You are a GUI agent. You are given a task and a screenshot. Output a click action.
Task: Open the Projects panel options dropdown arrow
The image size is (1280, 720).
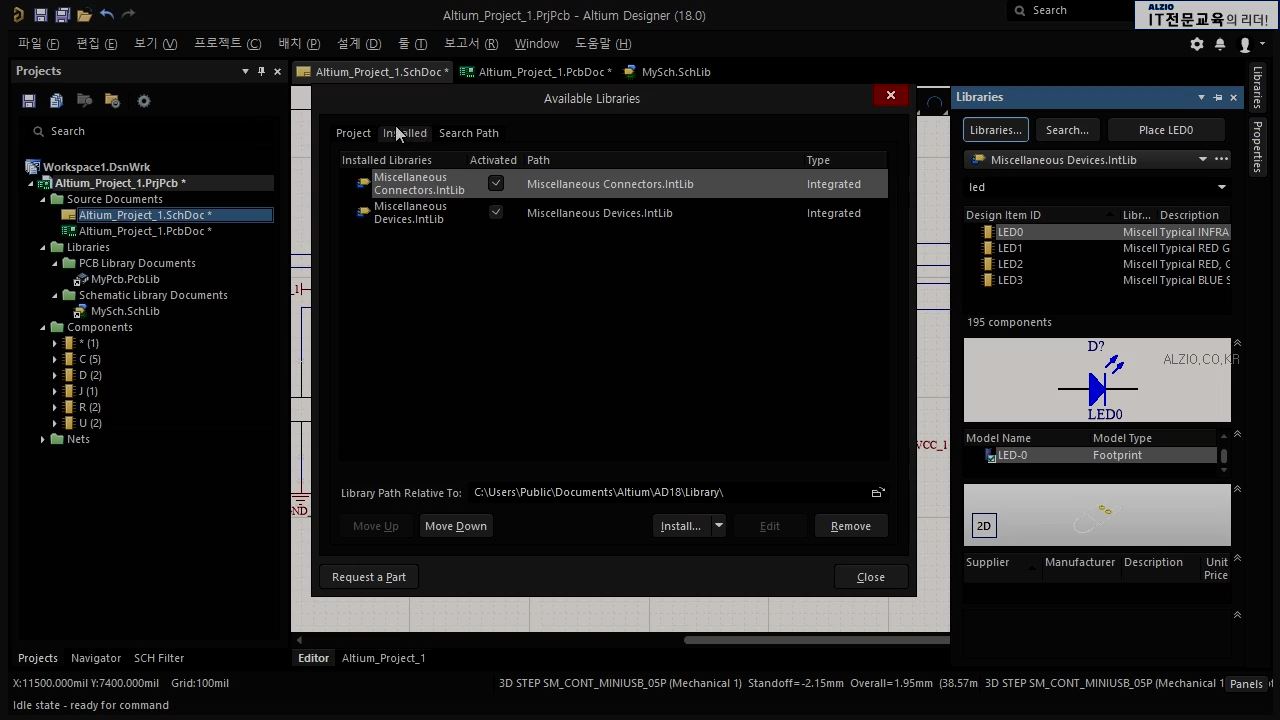245,71
